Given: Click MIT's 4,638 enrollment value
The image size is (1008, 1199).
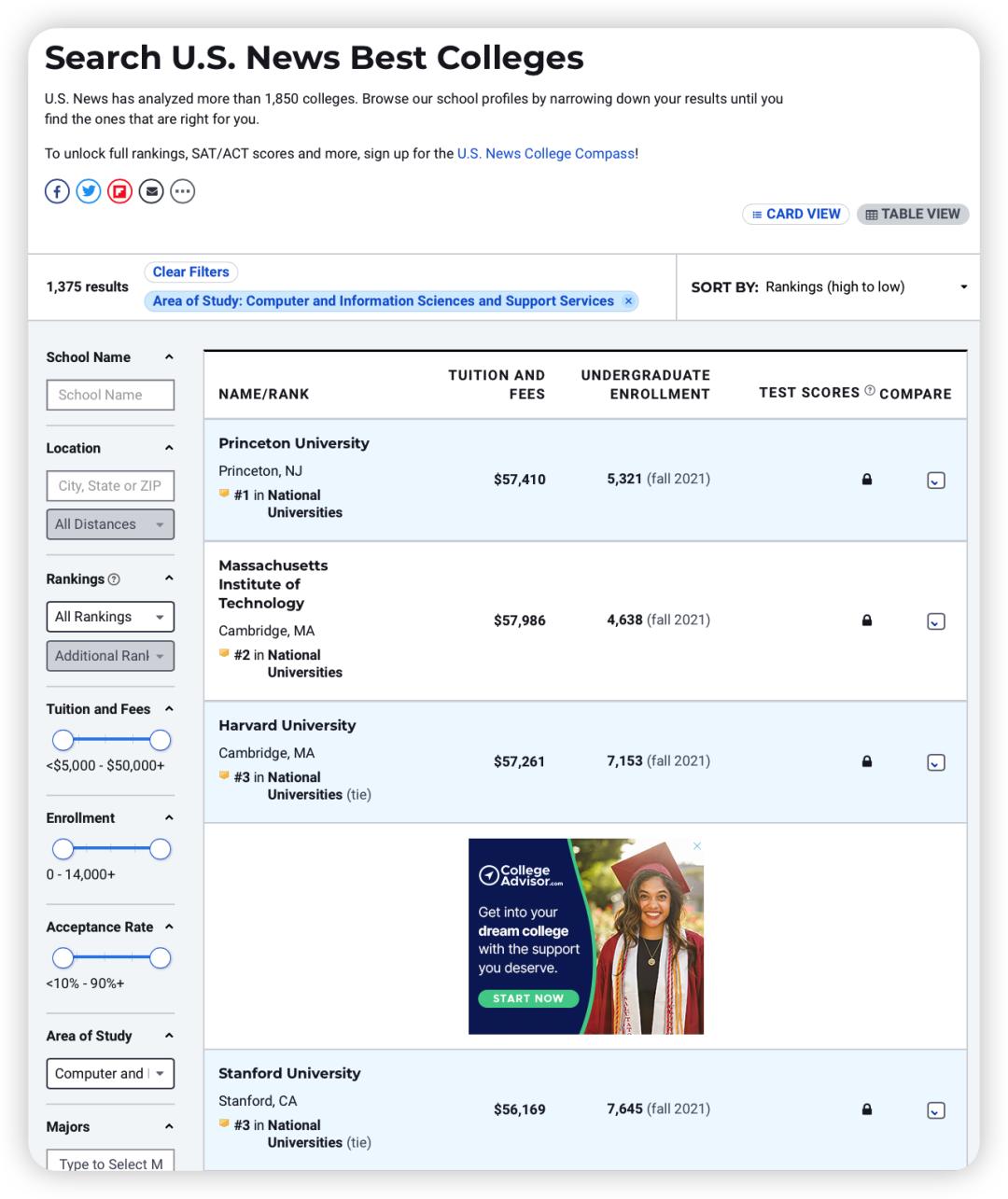Looking at the screenshot, I should click(624, 620).
